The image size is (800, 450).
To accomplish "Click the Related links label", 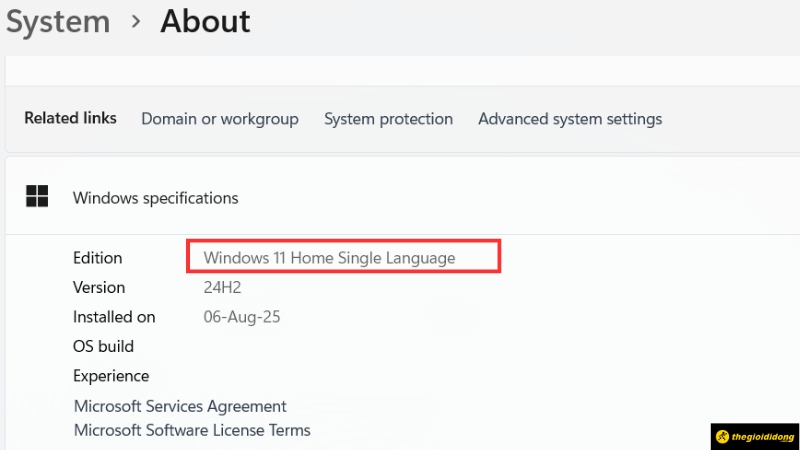I will tap(70, 118).
